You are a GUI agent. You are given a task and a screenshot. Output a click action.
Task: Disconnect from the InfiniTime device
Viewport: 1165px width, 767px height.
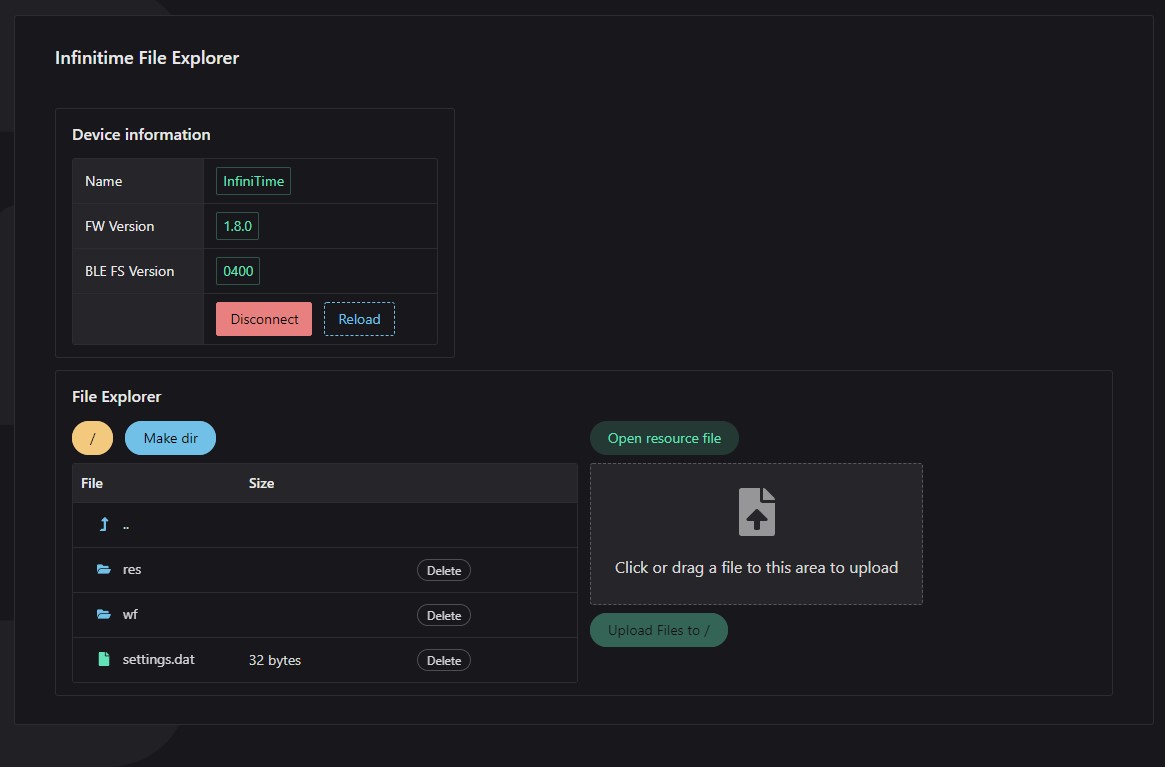(264, 319)
